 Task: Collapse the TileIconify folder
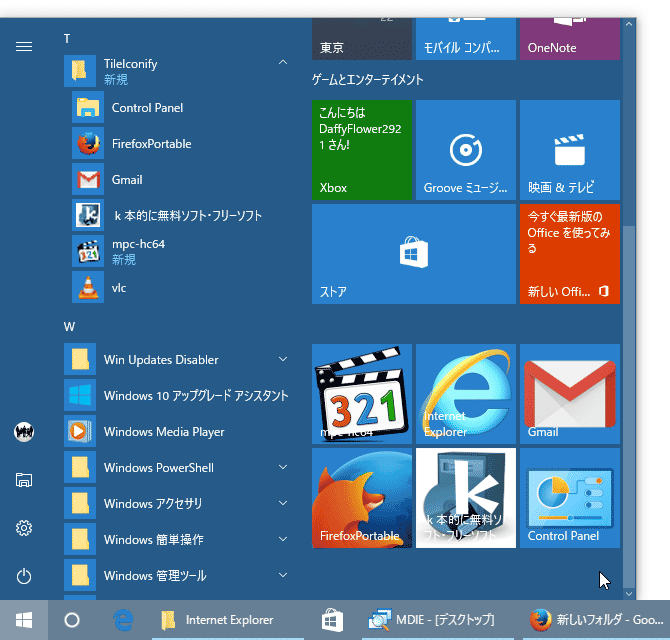pyautogui.click(x=283, y=62)
